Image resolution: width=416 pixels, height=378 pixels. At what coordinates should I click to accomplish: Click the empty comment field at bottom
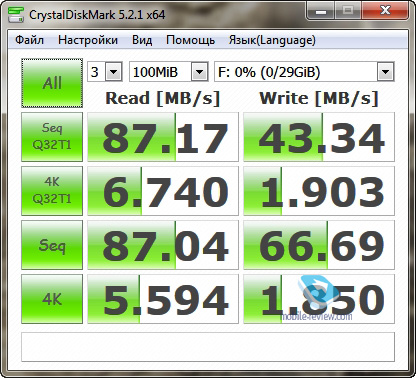(208, 347)
